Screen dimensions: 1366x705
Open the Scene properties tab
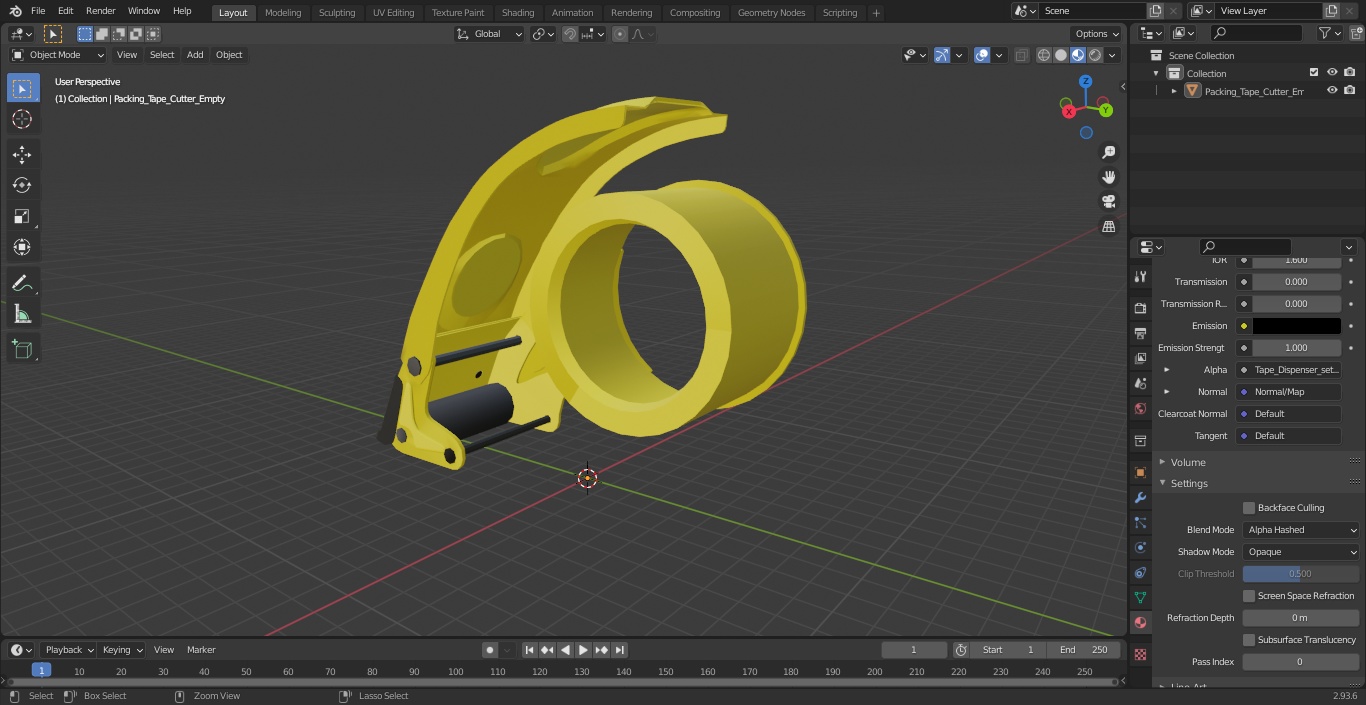tap(1140, 383)
